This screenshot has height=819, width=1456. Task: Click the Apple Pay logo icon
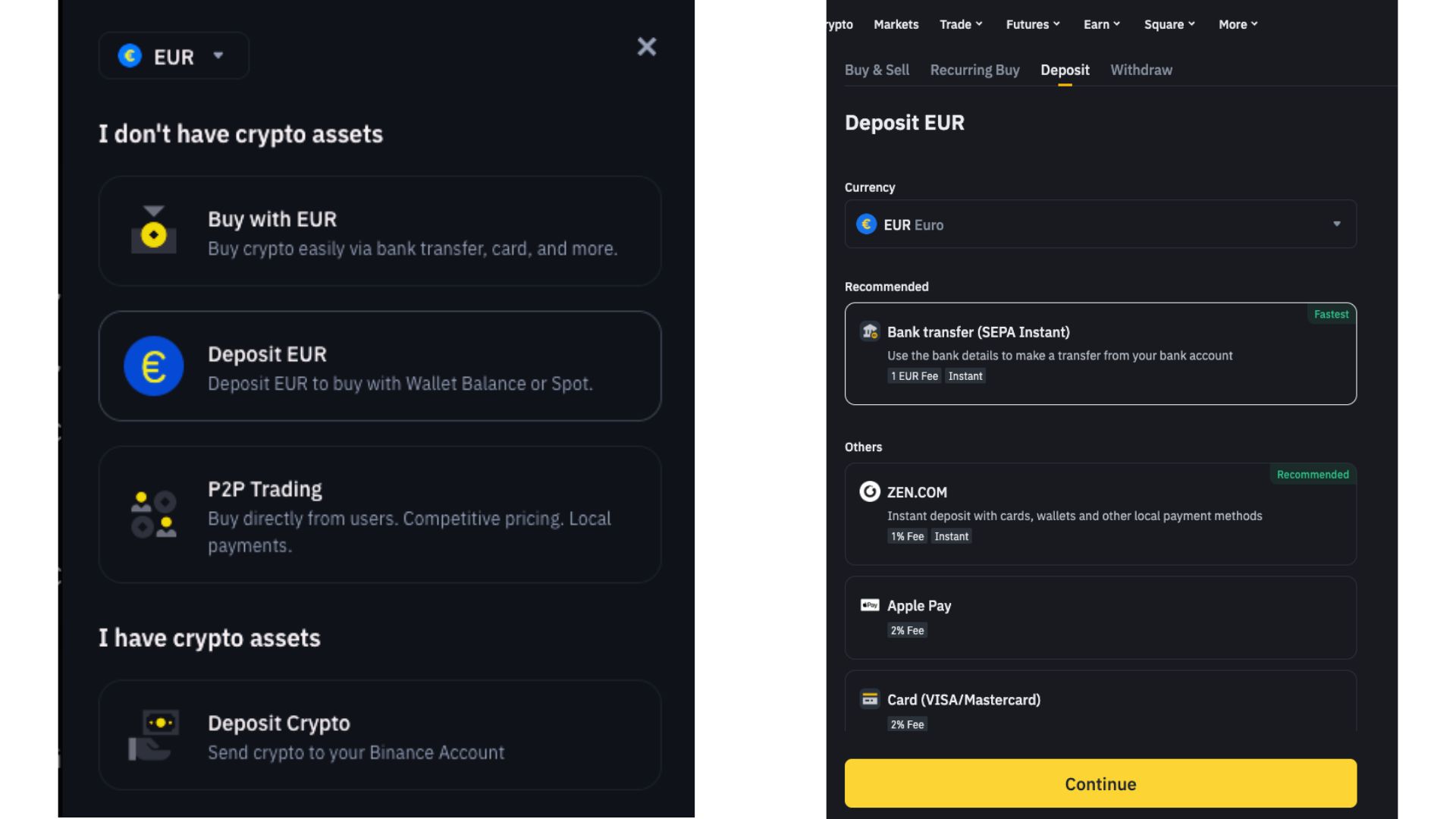click(x=869, y=605)
